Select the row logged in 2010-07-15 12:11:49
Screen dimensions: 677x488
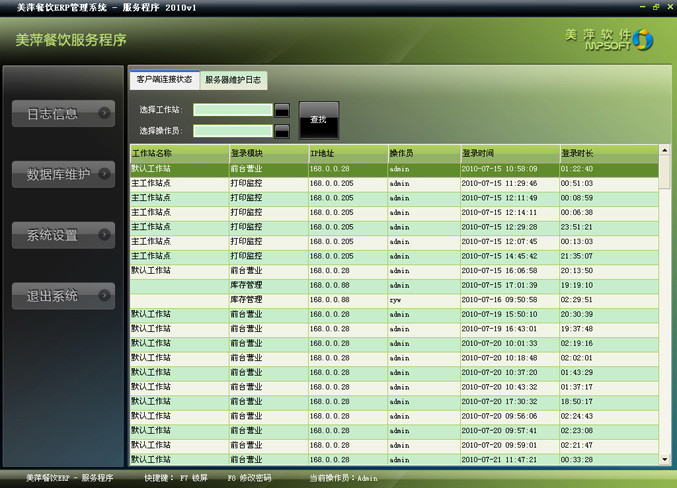pos(394,198)
